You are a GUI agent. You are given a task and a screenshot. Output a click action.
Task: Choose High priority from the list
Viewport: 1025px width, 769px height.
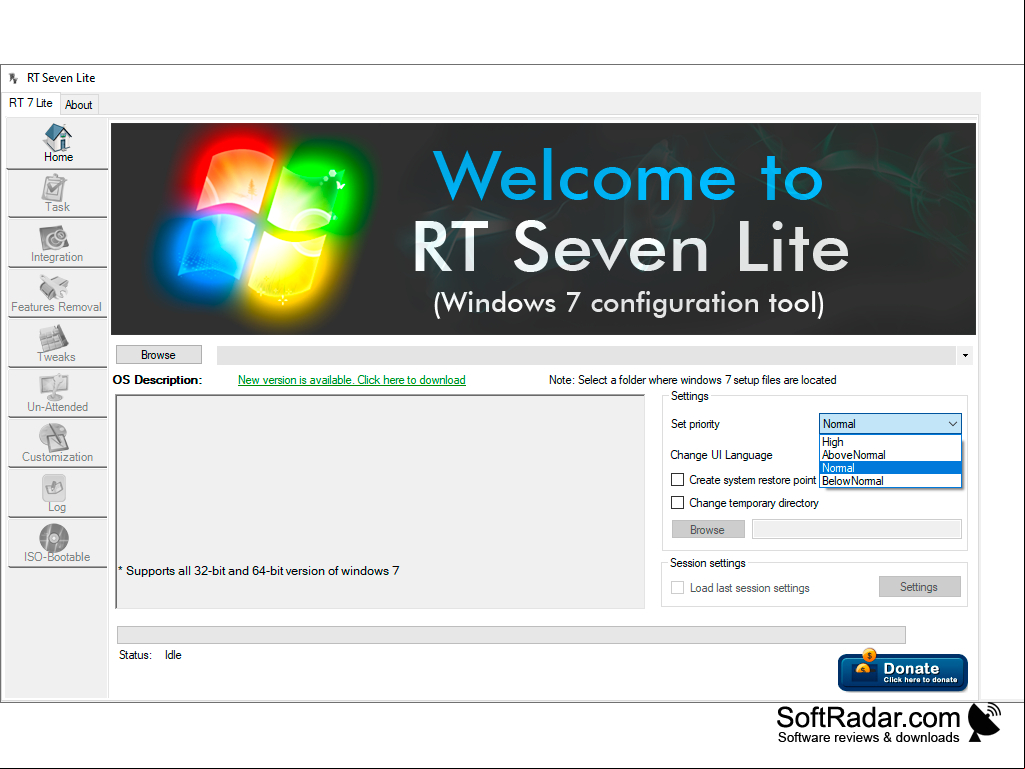pyautogui.click(x=890, y=442)
